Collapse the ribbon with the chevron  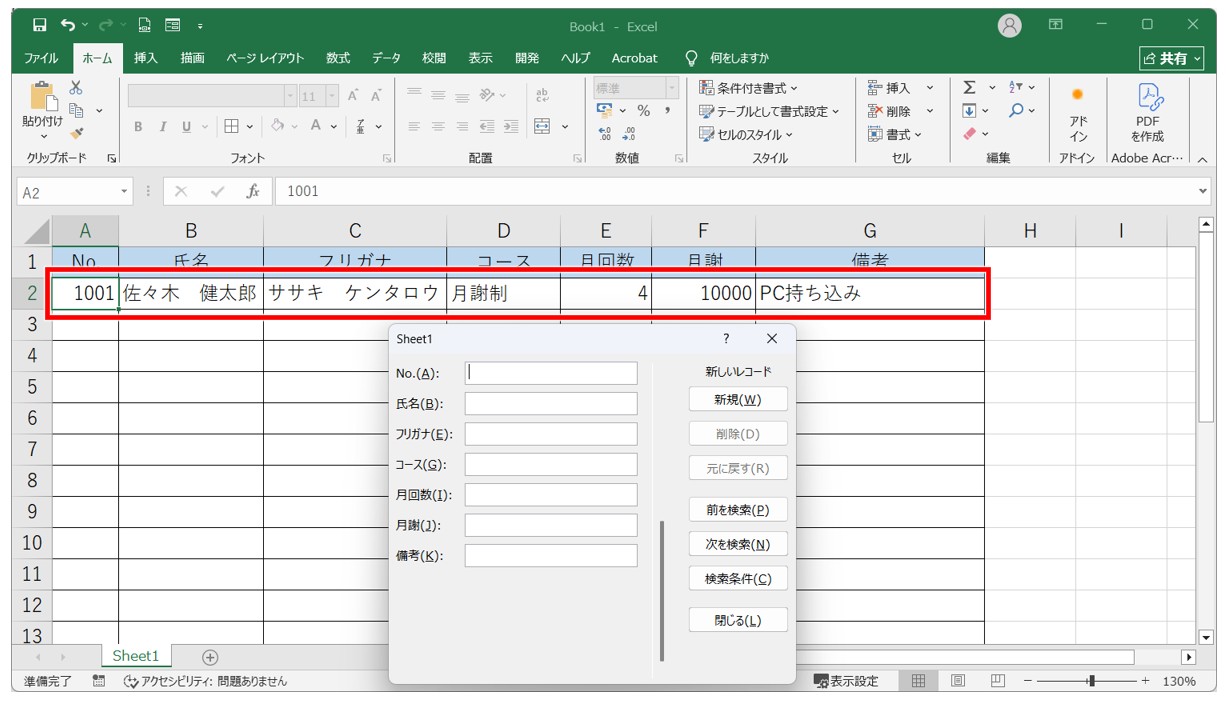pos(1201,159)
